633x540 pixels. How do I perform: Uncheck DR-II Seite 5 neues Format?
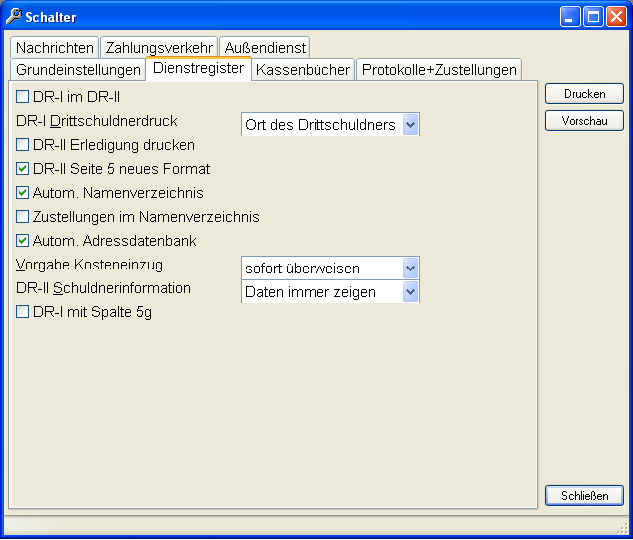click(22, 169)
